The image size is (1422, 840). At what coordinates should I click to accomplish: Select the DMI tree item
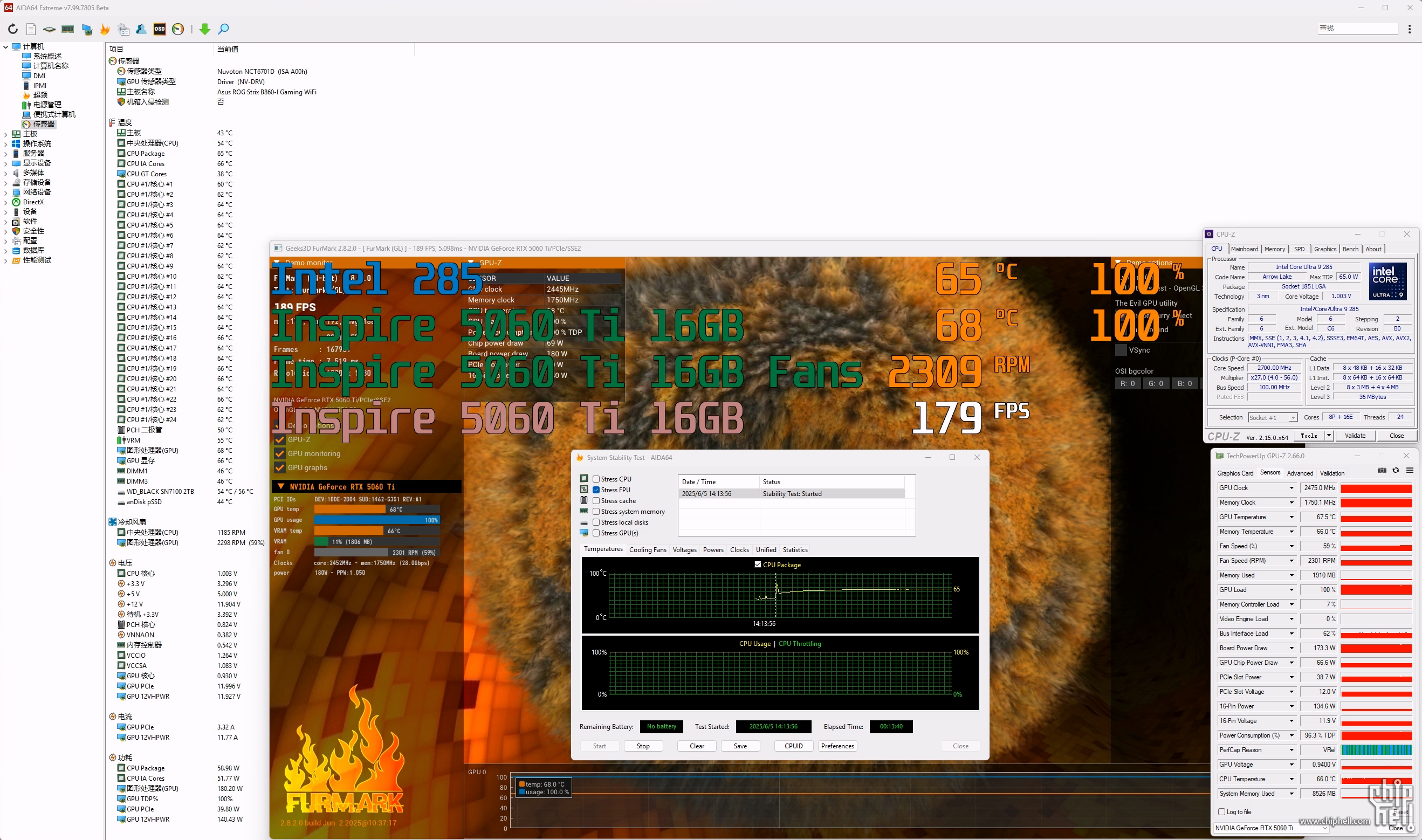[38, 75]
